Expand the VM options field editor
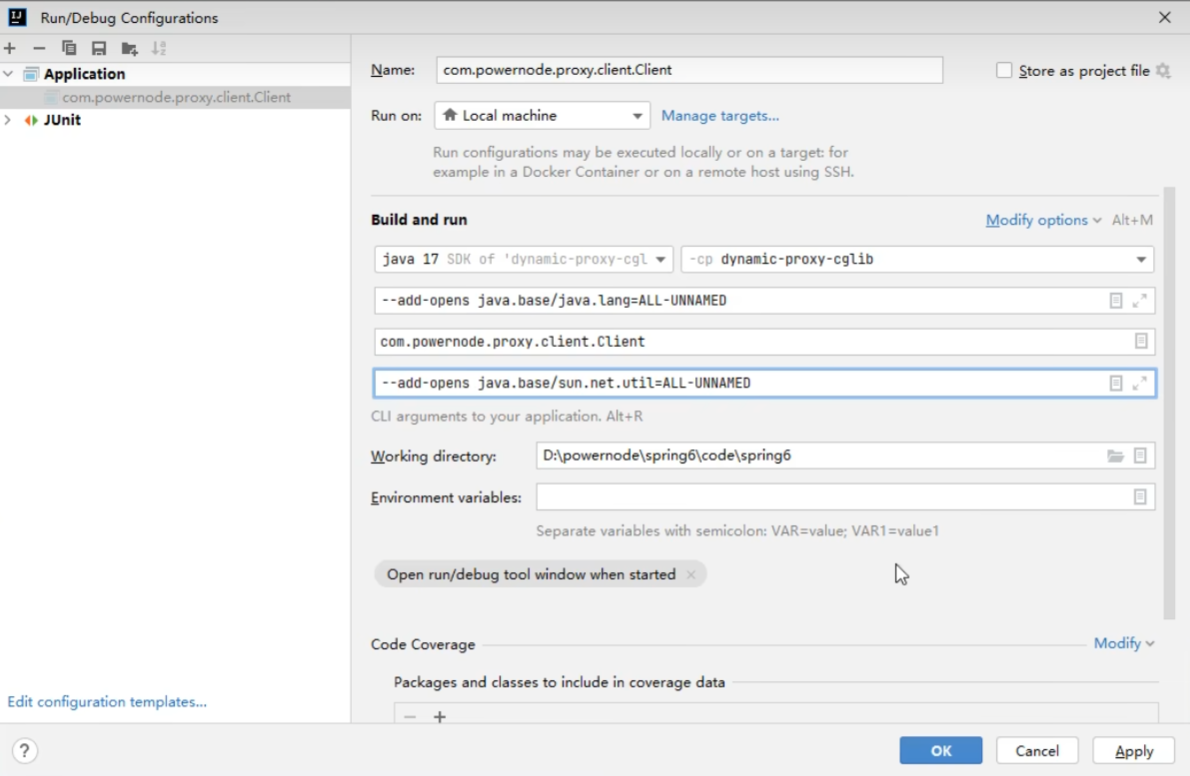 (x=1139, y=301)
